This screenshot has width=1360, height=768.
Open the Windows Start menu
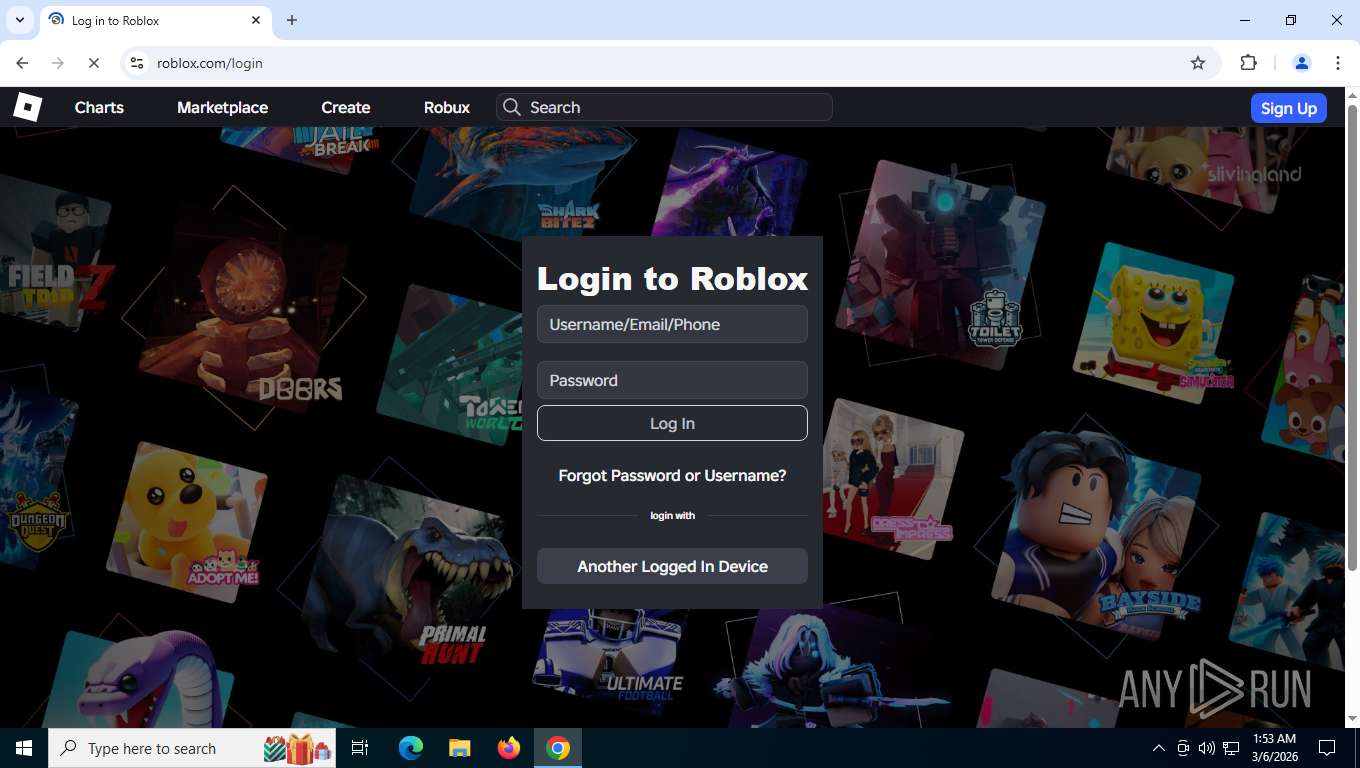click(x=23, y=748)
